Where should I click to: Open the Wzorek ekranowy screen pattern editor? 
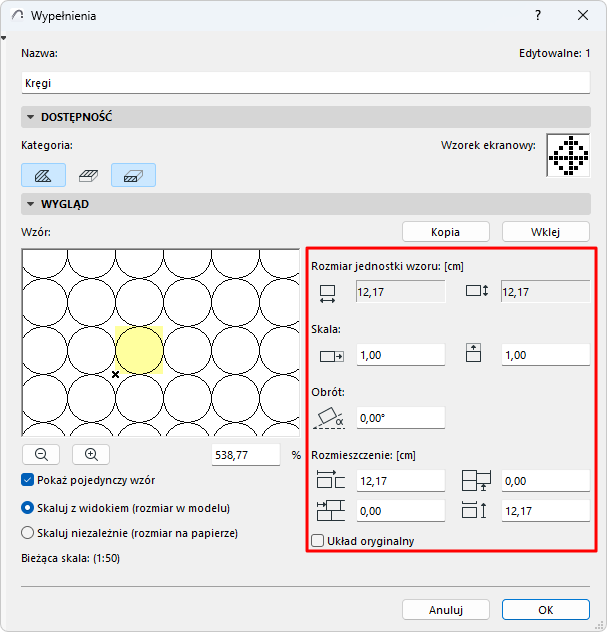coord(568,155)
